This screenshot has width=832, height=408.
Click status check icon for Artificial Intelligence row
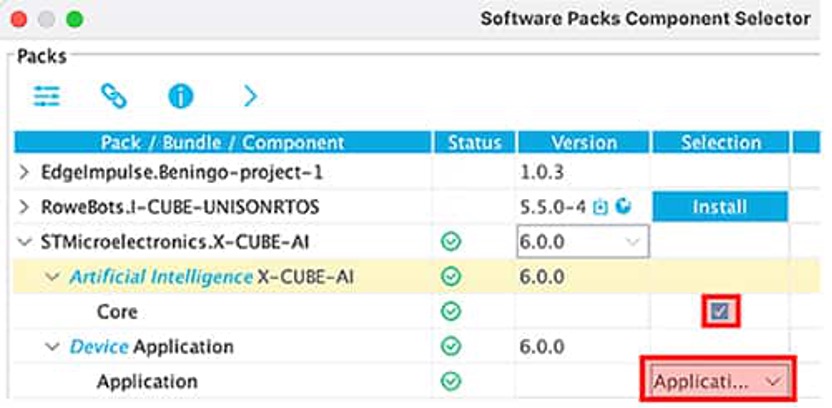click(x=451, y=277)
